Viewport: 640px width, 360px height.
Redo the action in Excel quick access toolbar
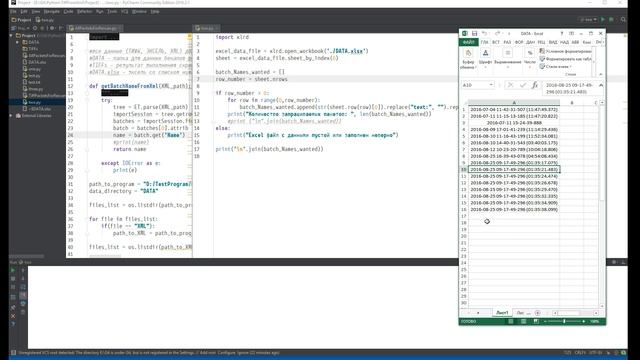(x=497, y=33)
